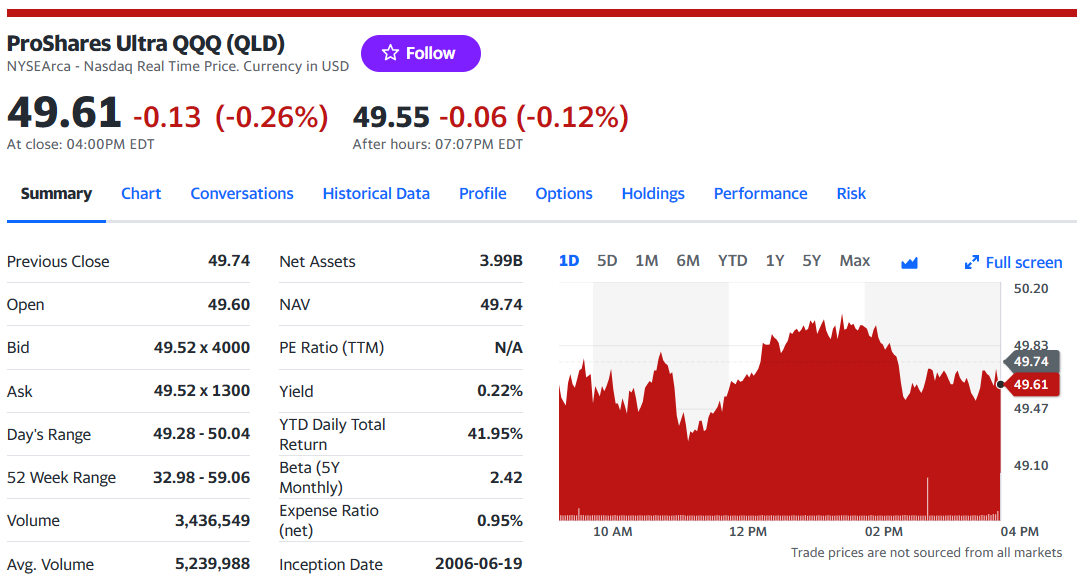Show the Max chart range
Viewport: 1077px width, 583px height.
point(854,261)
